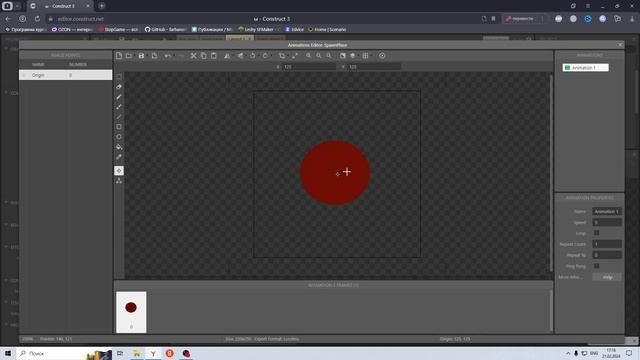Select the Eraser tool
Image resolution: width=640 pixels, height=360 pixels.
click(x=119, y=87)
